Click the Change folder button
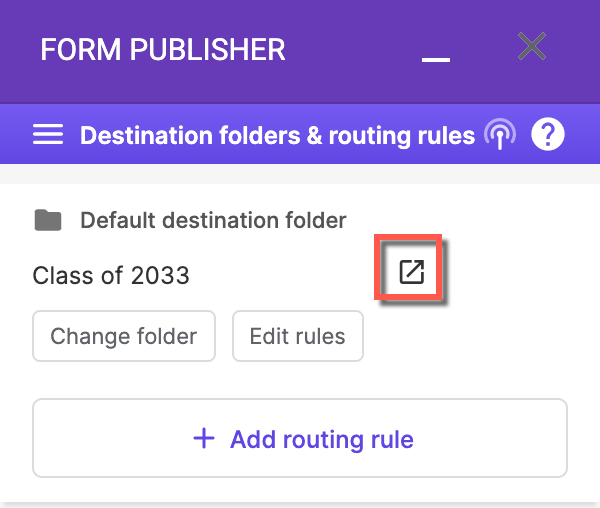Screen dimensions: 600x508 pyautogui.click(x=124, y=336)
